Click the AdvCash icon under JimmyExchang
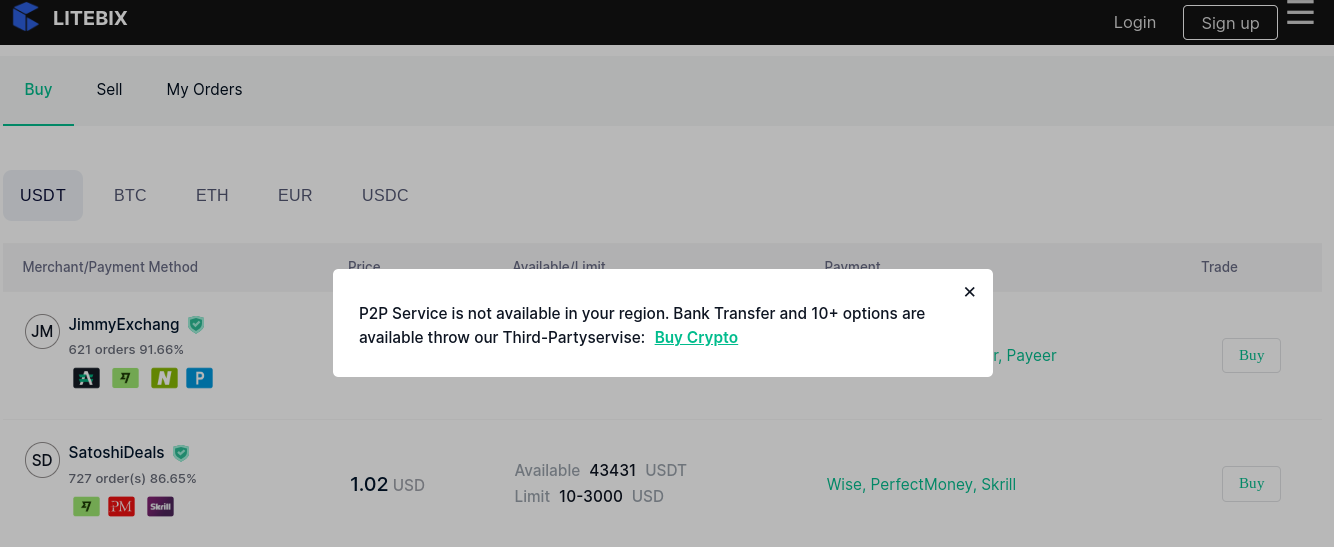Viewport: 1334px width, 547px height. (87, 378)
